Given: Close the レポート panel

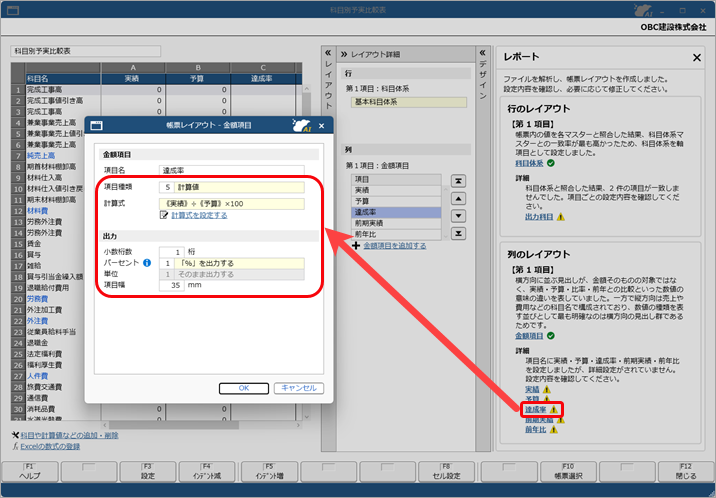Looking at the screenshot, I should pyautogui.click(x=697, y=58).
